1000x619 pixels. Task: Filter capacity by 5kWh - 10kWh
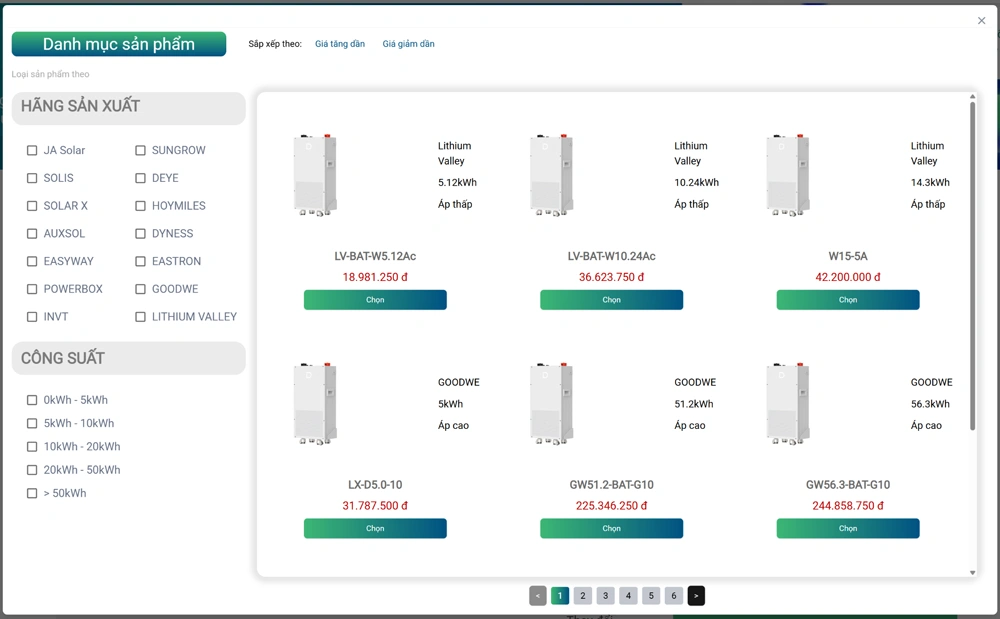coord(32,423)
